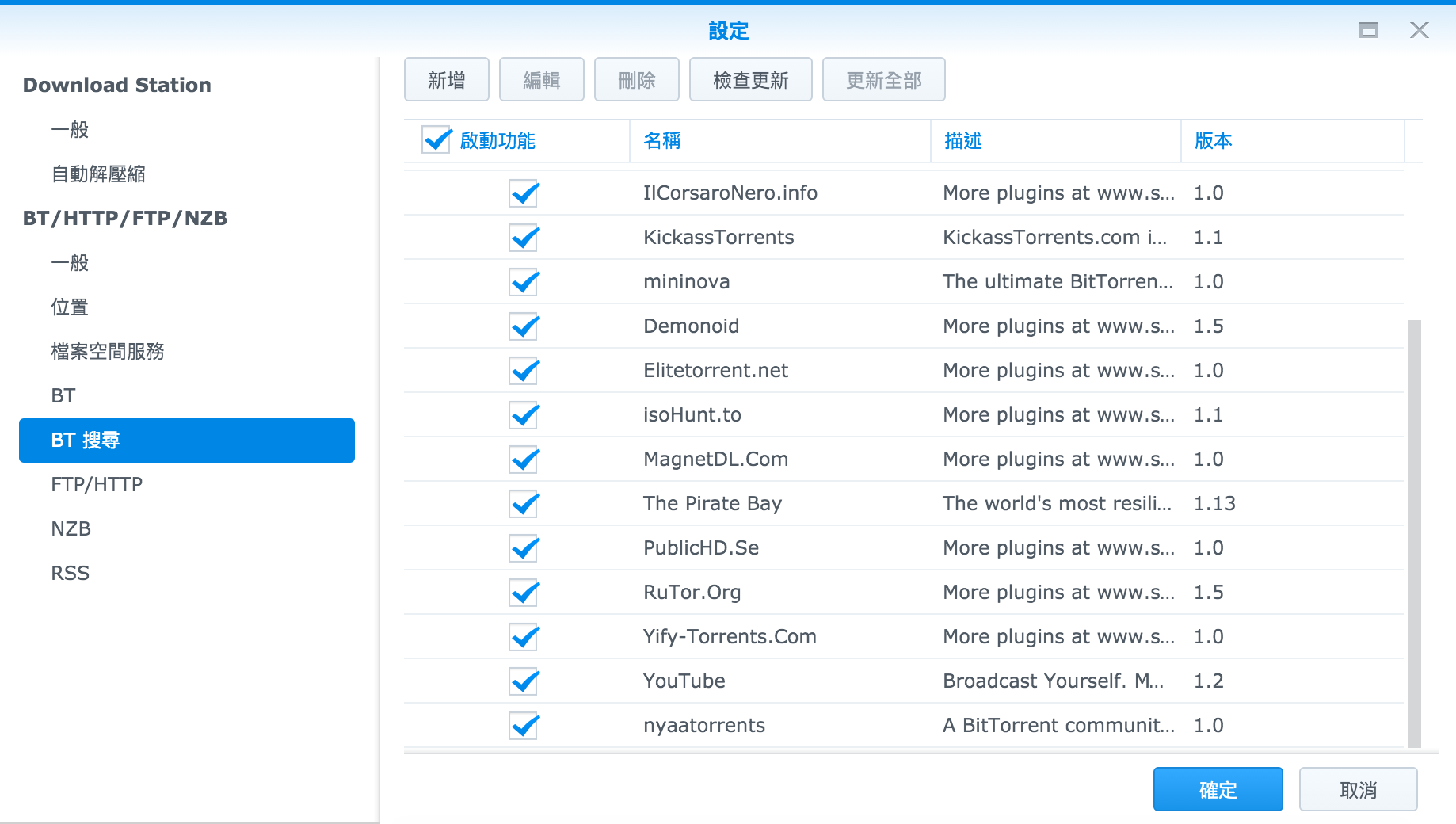Click the 更新全部 button
The height and width of the screenshot is (824, 1456).
pos(883,80)
